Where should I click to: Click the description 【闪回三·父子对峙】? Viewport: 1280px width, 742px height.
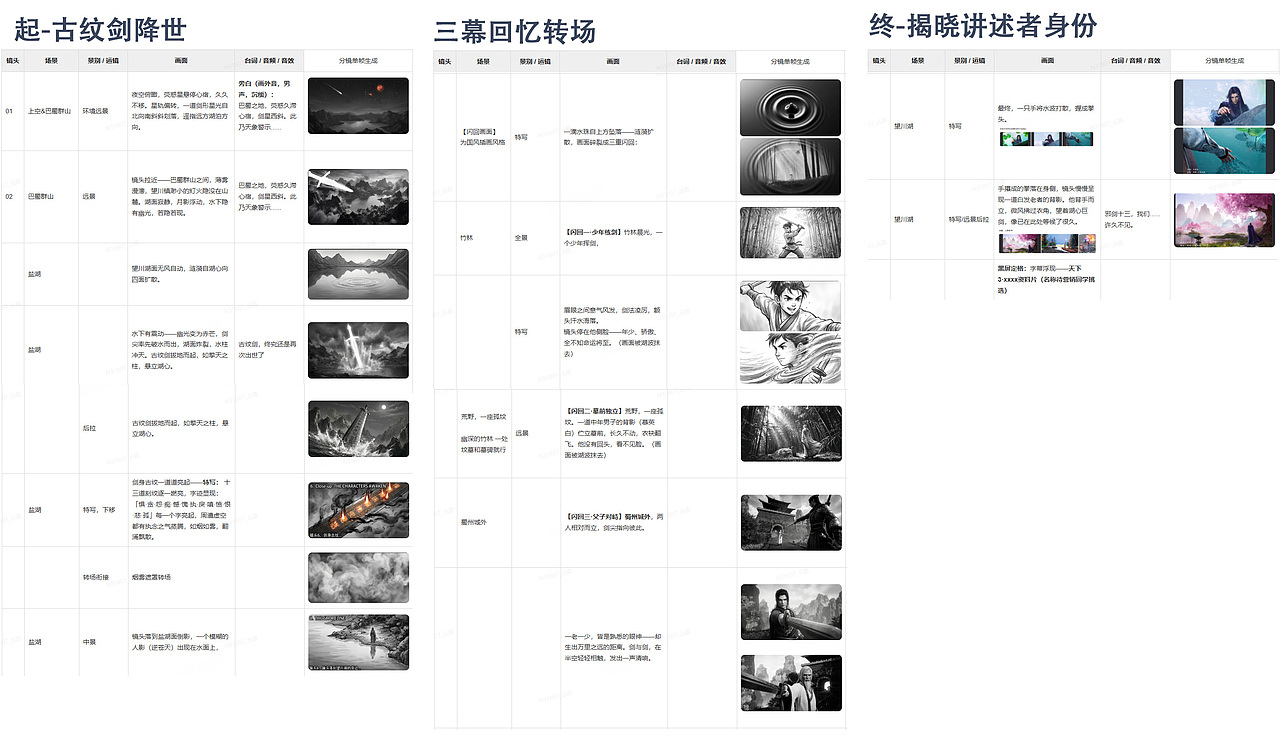(613, 522)
